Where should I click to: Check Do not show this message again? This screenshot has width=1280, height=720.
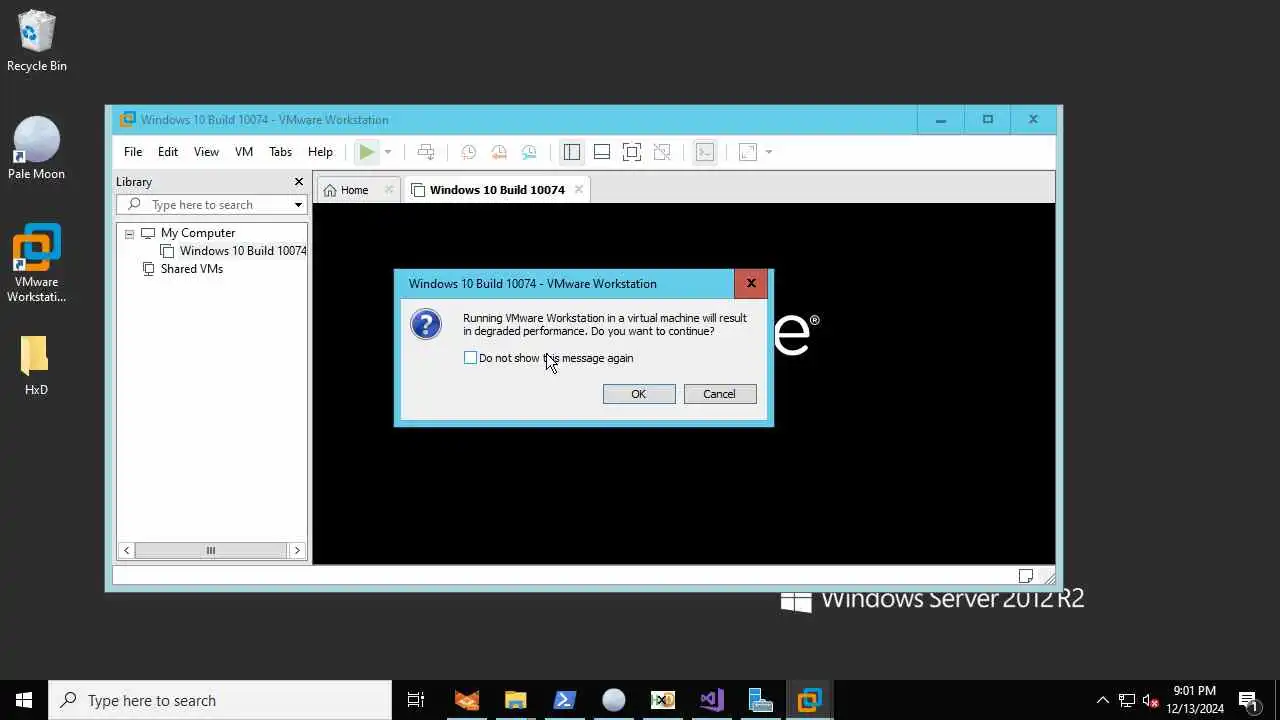coord(470,358)
